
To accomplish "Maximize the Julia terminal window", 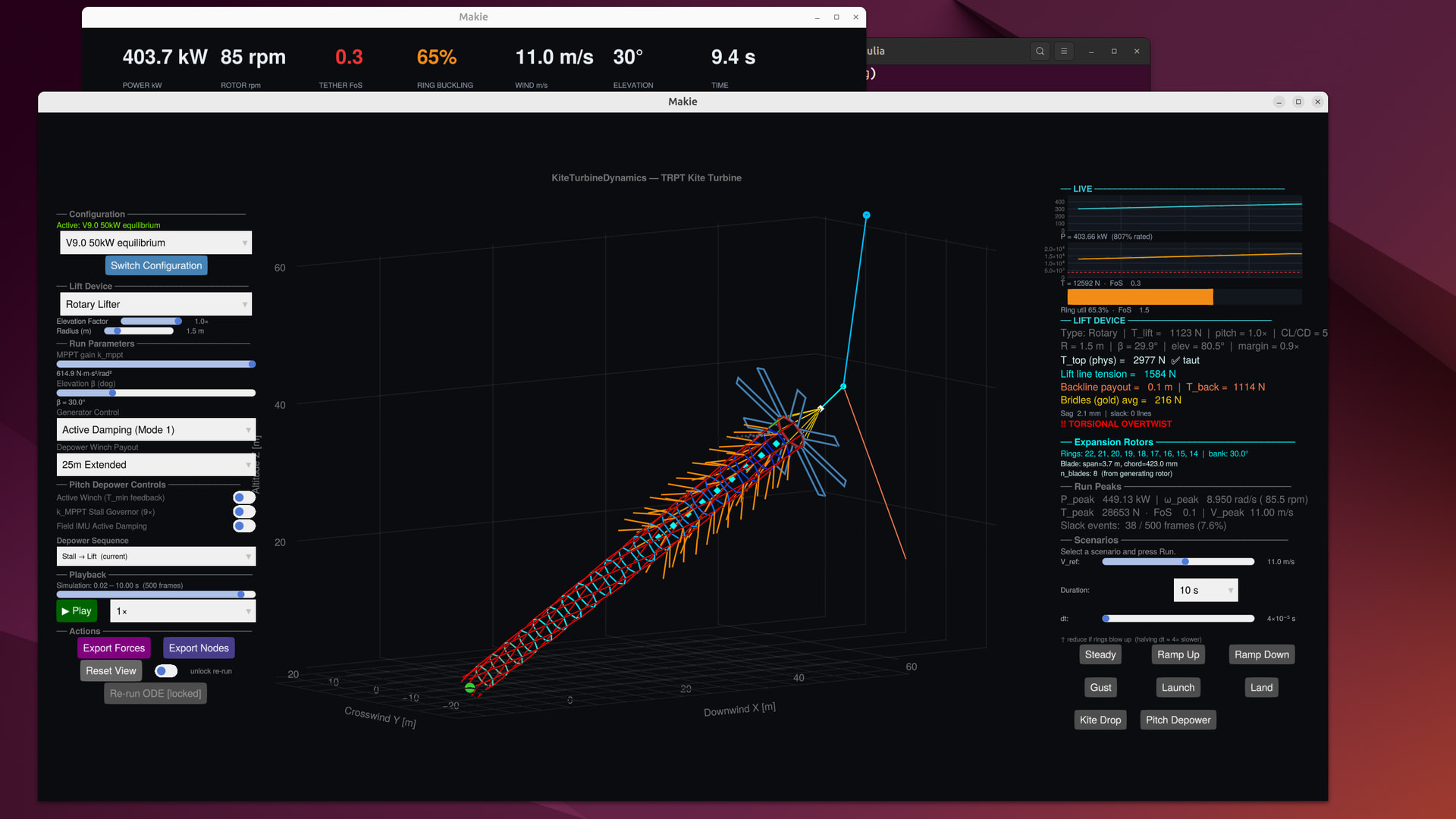I will pos(1114,52).
